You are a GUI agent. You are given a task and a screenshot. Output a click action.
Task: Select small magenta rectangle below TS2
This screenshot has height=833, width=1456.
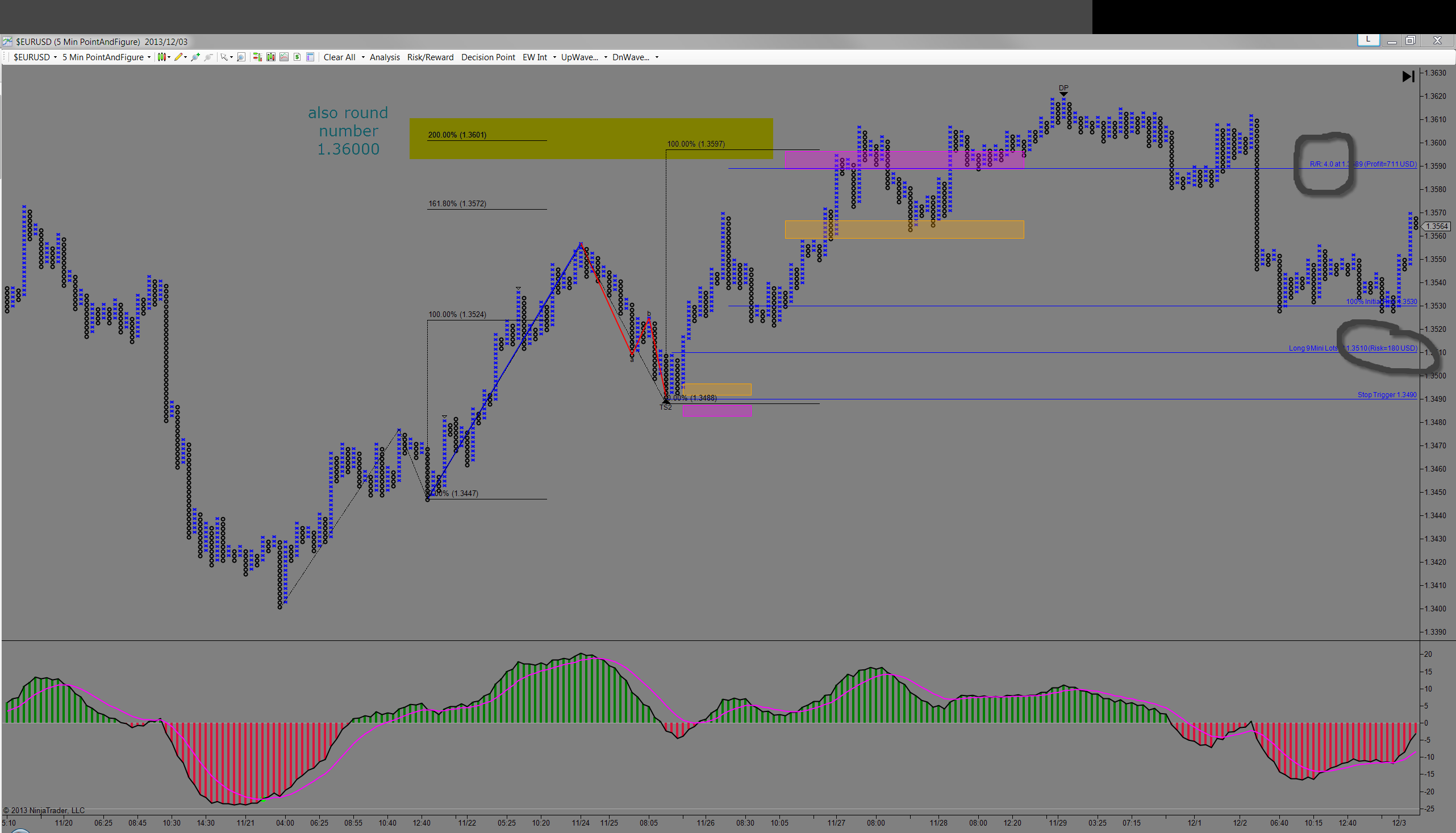[717, 410]
